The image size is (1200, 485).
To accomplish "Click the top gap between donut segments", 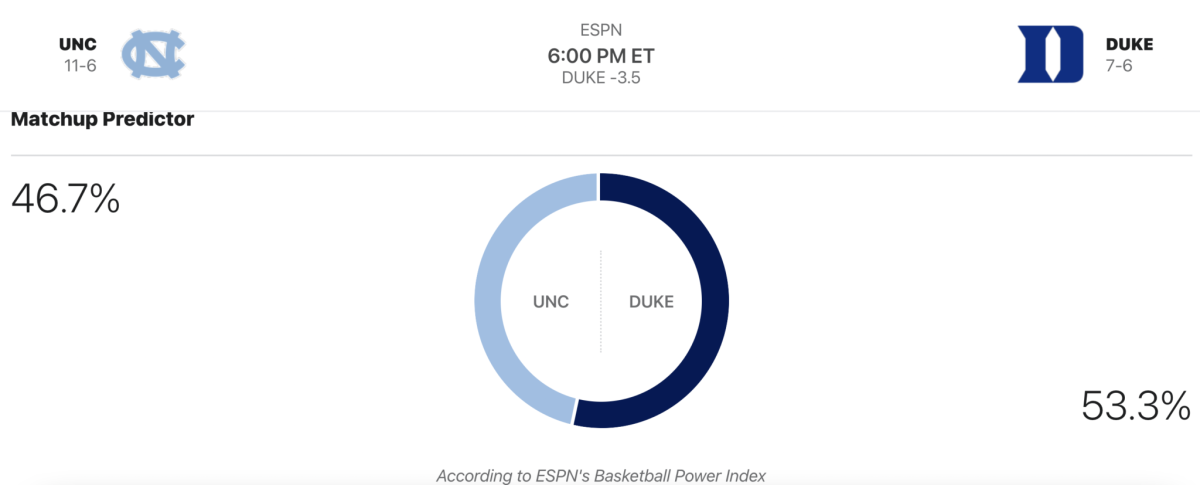I will coord(599,185).
